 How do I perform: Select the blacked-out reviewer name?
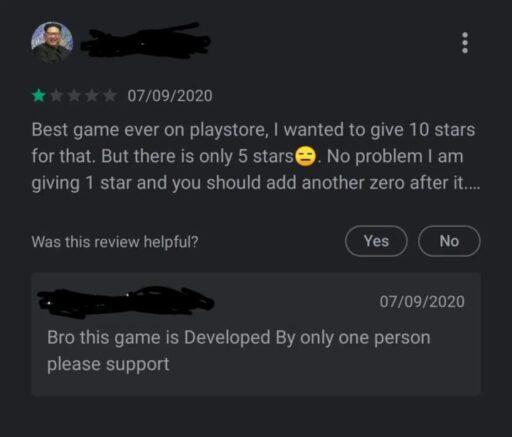(145, 42)
